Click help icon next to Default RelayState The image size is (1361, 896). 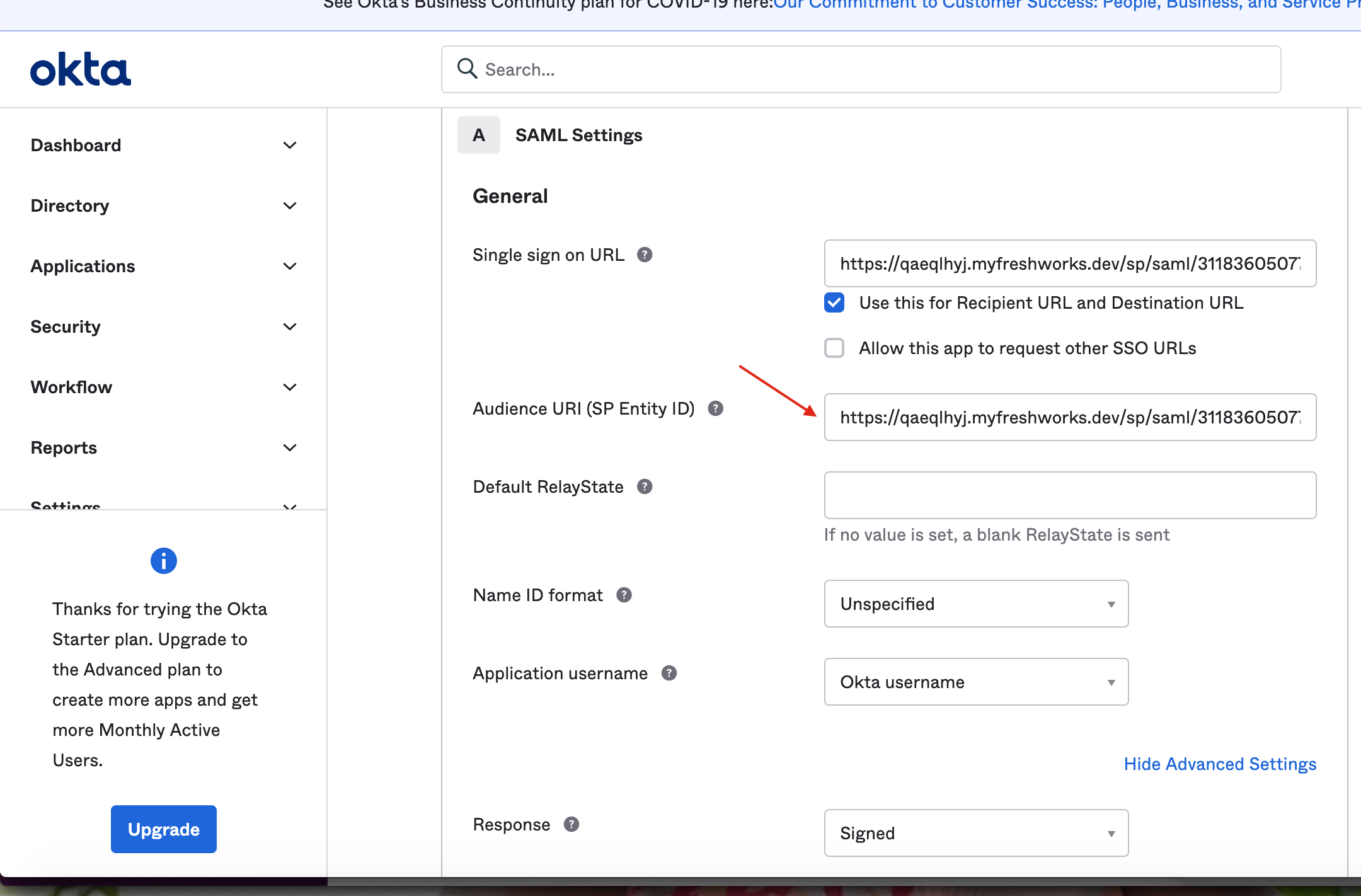pyautogui.click(x=645, y=486)
